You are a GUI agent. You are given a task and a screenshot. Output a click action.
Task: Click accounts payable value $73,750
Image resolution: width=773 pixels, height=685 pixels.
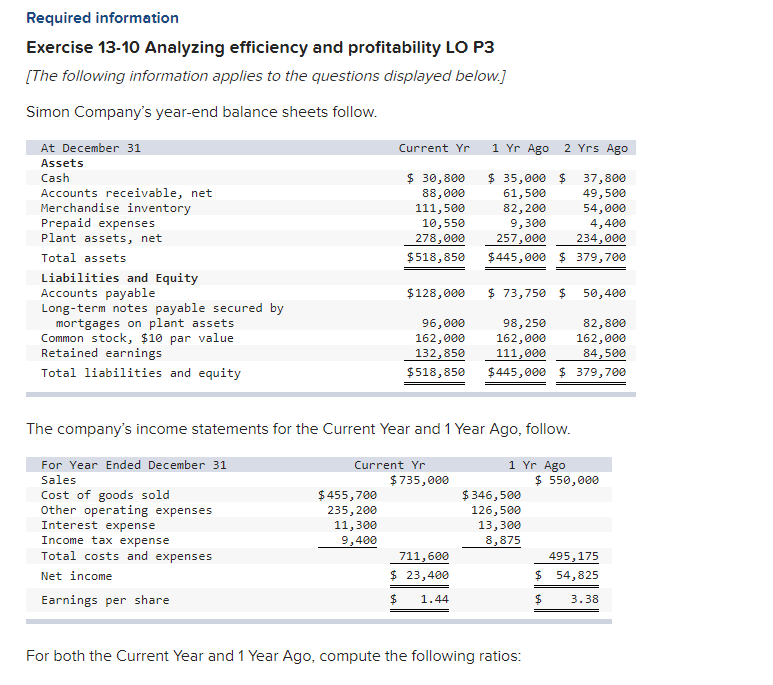(x=517, y=293)
